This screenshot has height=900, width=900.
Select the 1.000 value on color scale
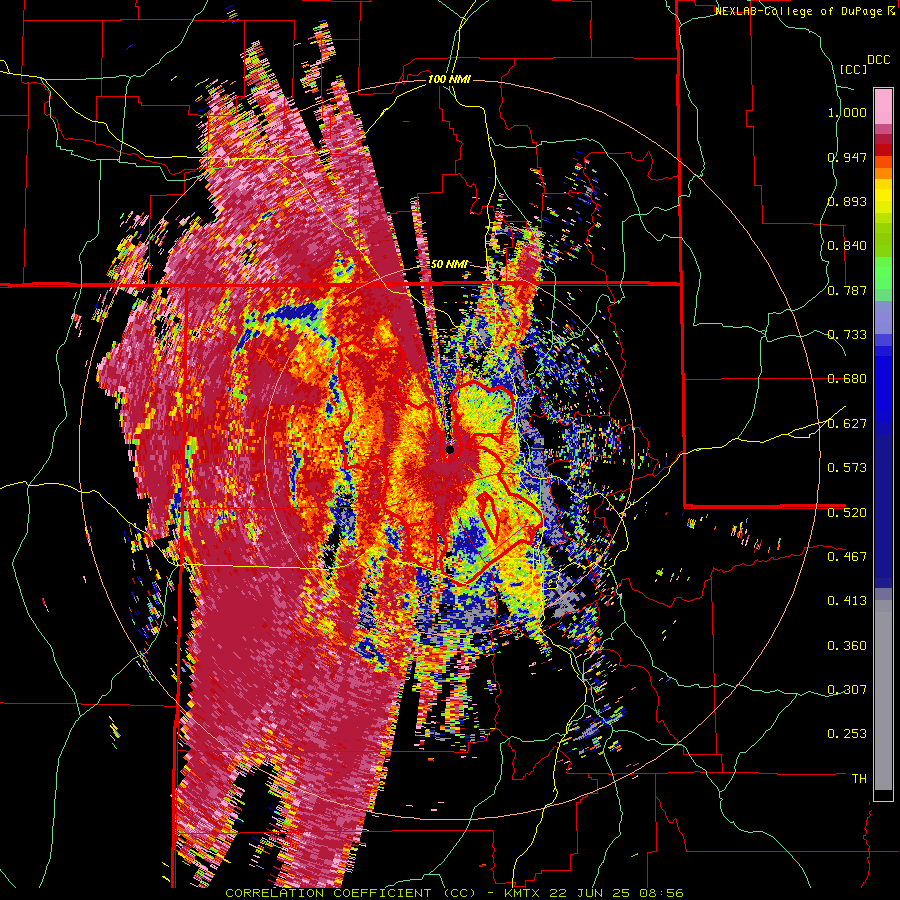(847, 112)
